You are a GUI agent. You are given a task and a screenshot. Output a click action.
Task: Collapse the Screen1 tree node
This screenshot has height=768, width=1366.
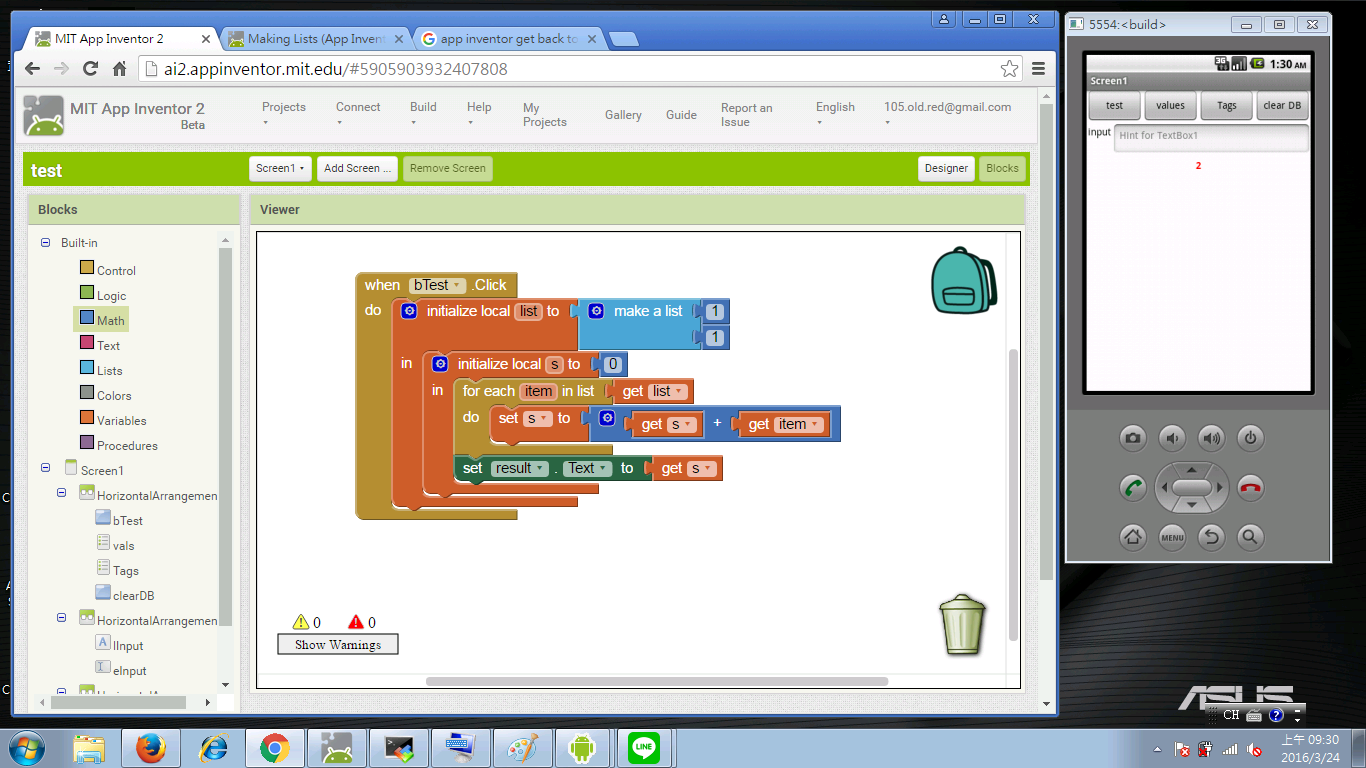pos(45,468)
